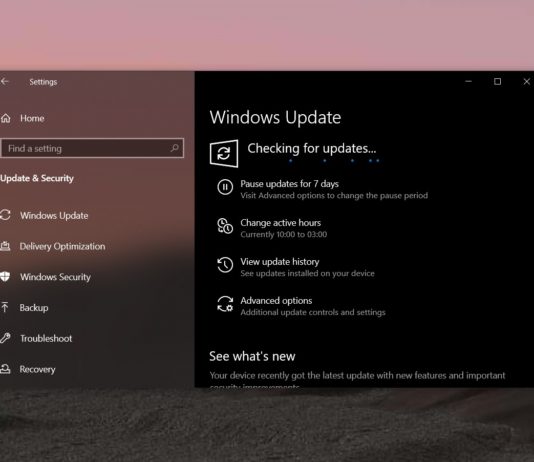
Task: Click the update history clock icon
Action: 225,265
